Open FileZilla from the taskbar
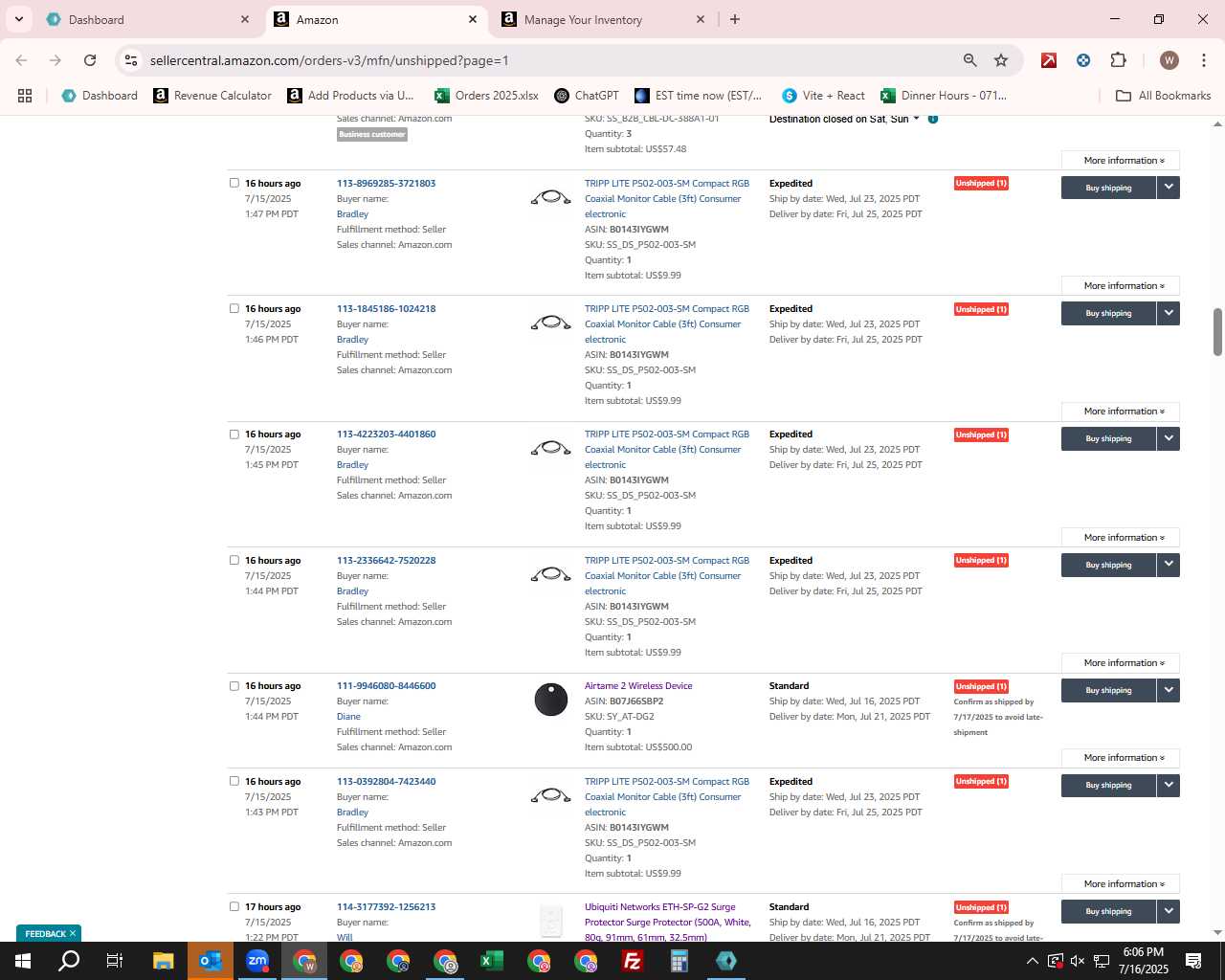Viewport: 1225px width, 980px height. tap(633, 961)
